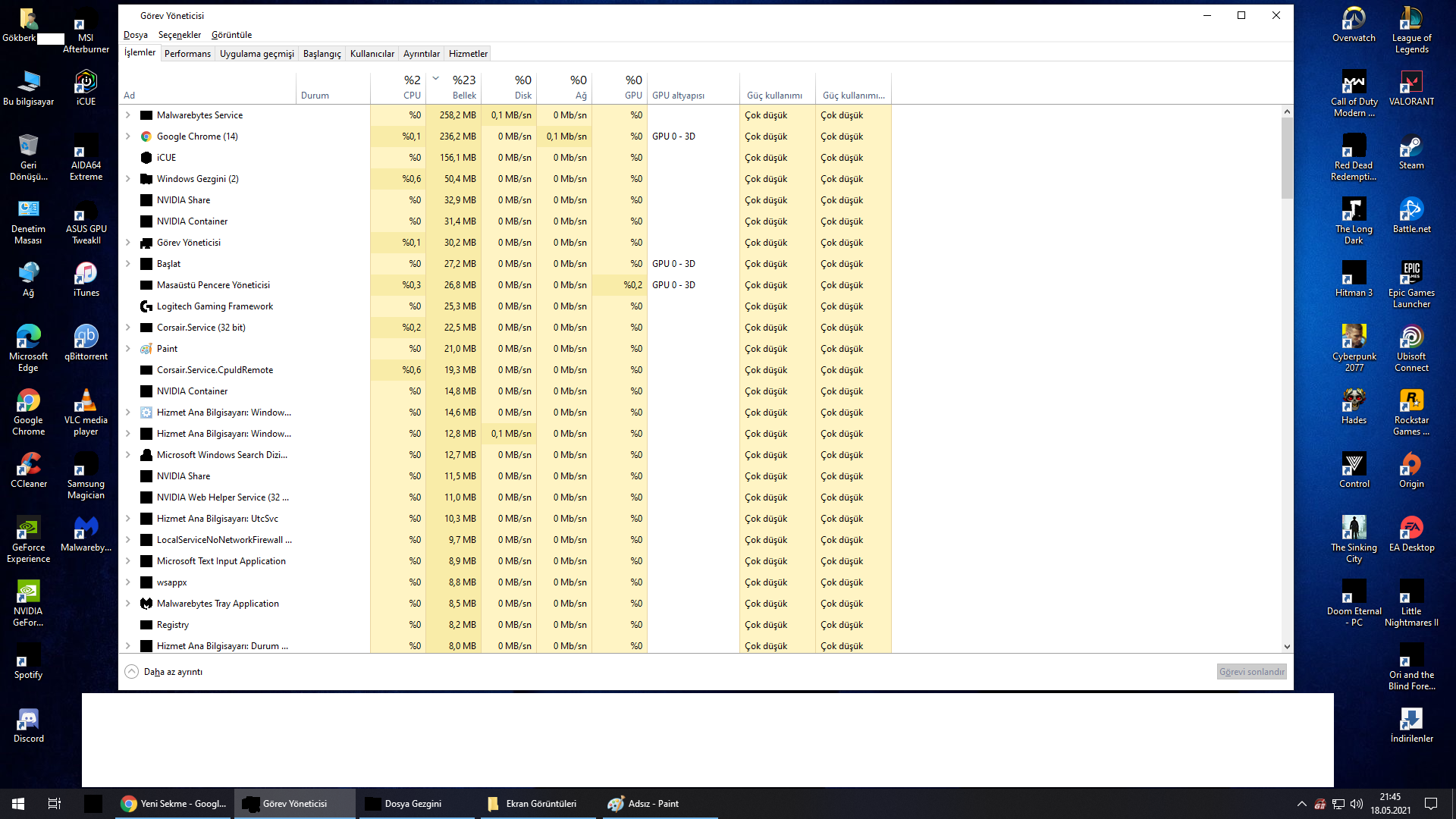The width and height of the screenshot is (1456, 819).
Task: Launch Epic Games Launcher desktop shortcut
Action: point(1411,285)
